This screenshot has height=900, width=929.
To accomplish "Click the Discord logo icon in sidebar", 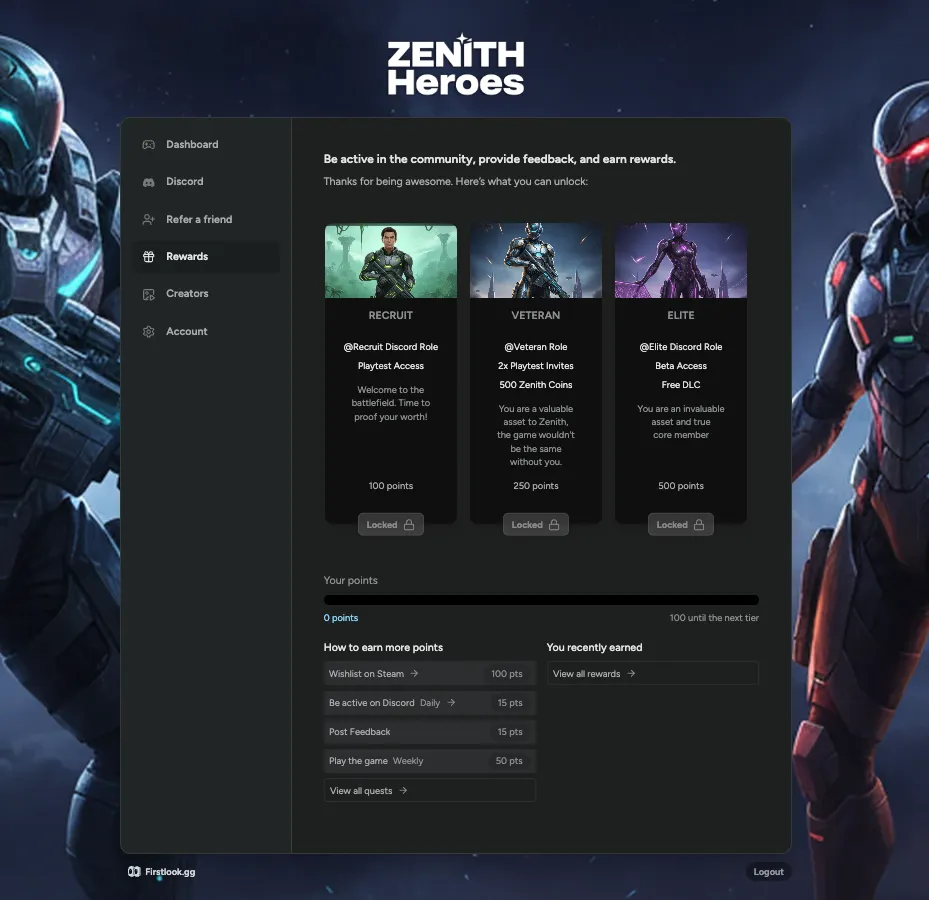I will click(x=148, y=182).
